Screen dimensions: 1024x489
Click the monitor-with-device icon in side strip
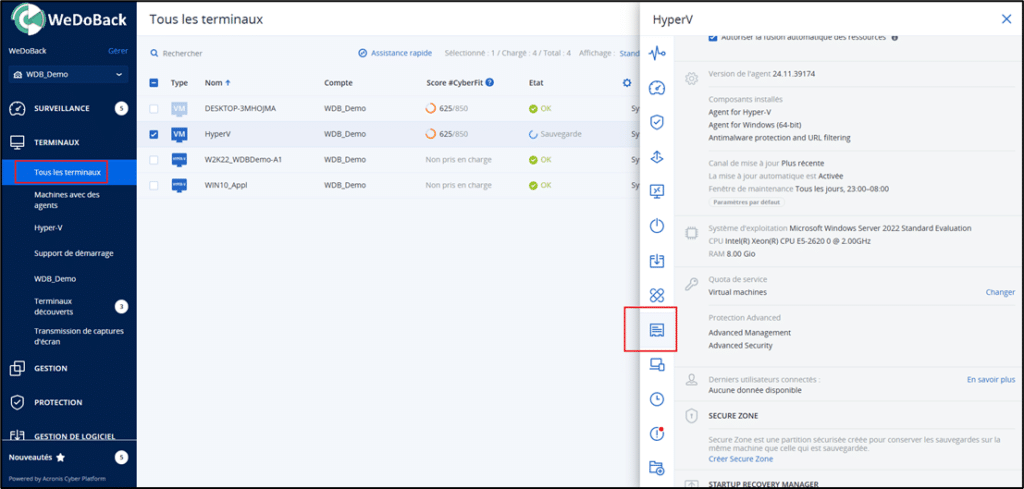[656, 365]
